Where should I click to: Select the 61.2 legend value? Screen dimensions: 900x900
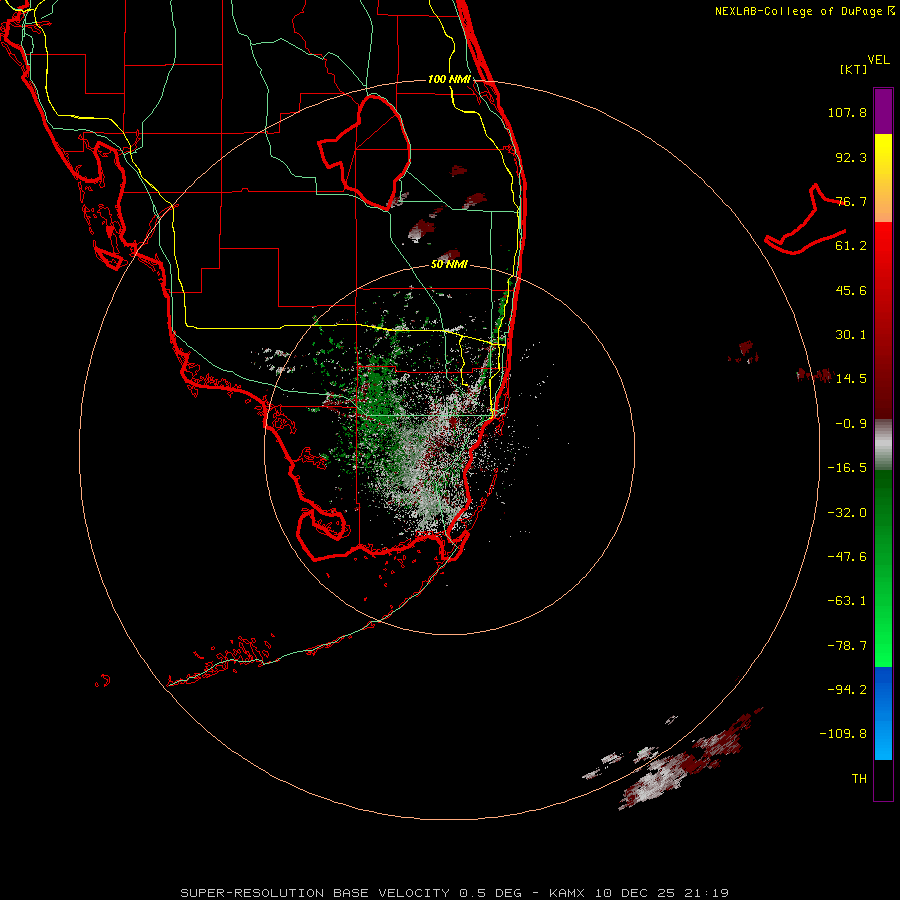[851, 246]
